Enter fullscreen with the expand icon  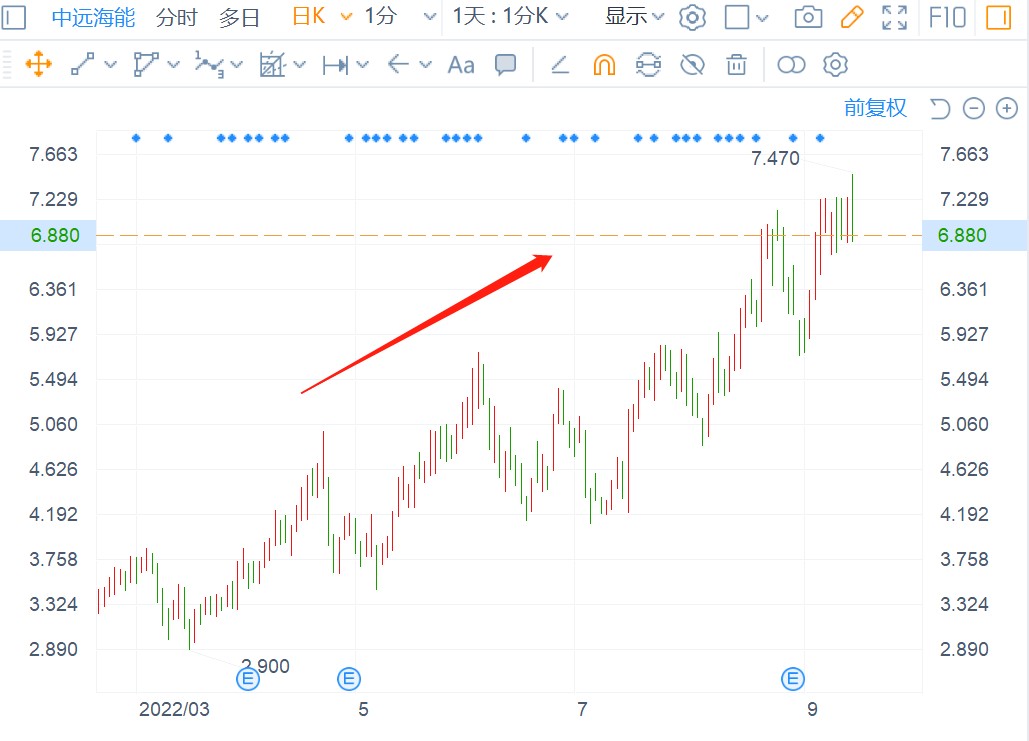click(x=894, y=17)
